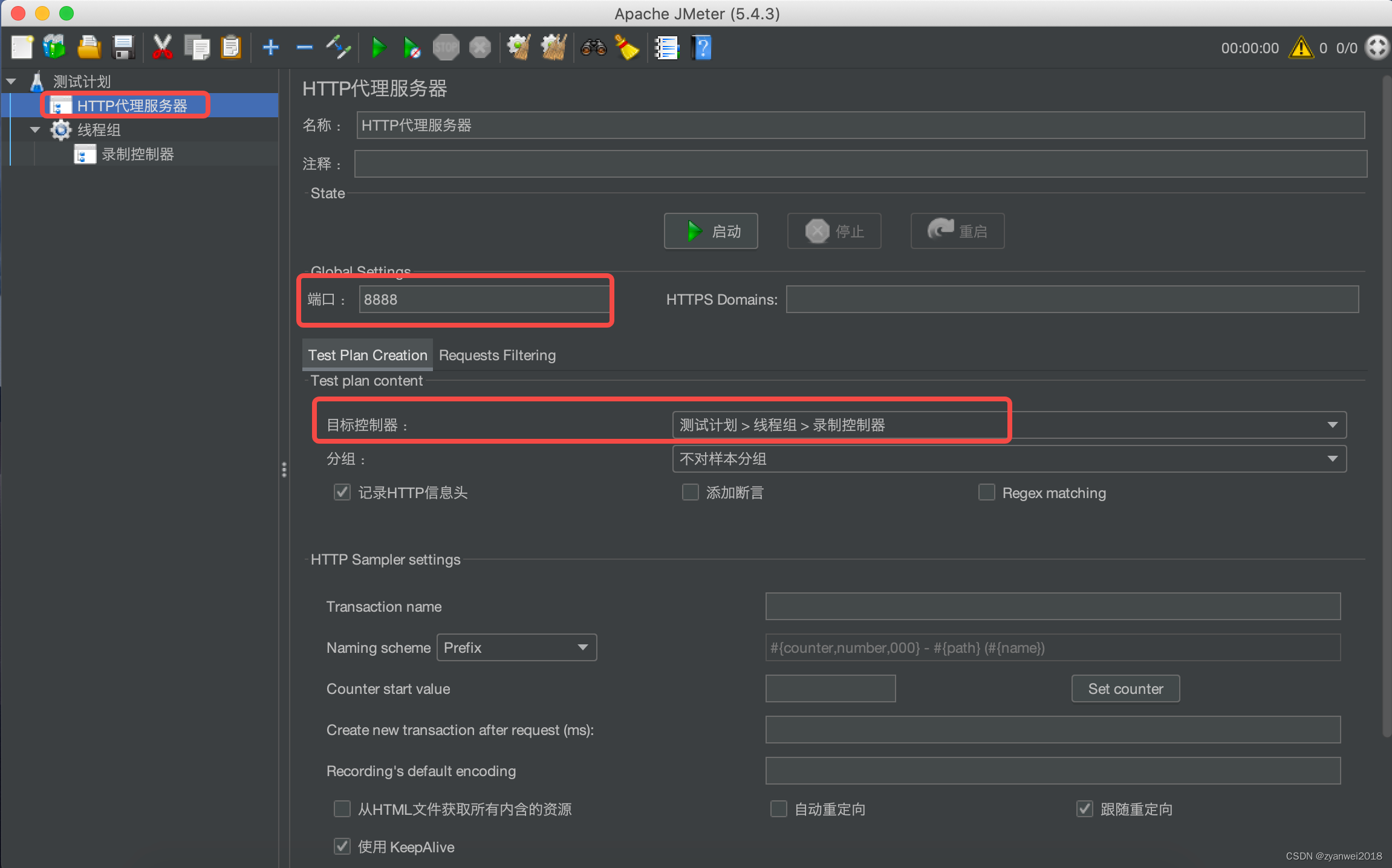
Task: Save the test plan with floppy icon
Action: [x=123, y=47]
